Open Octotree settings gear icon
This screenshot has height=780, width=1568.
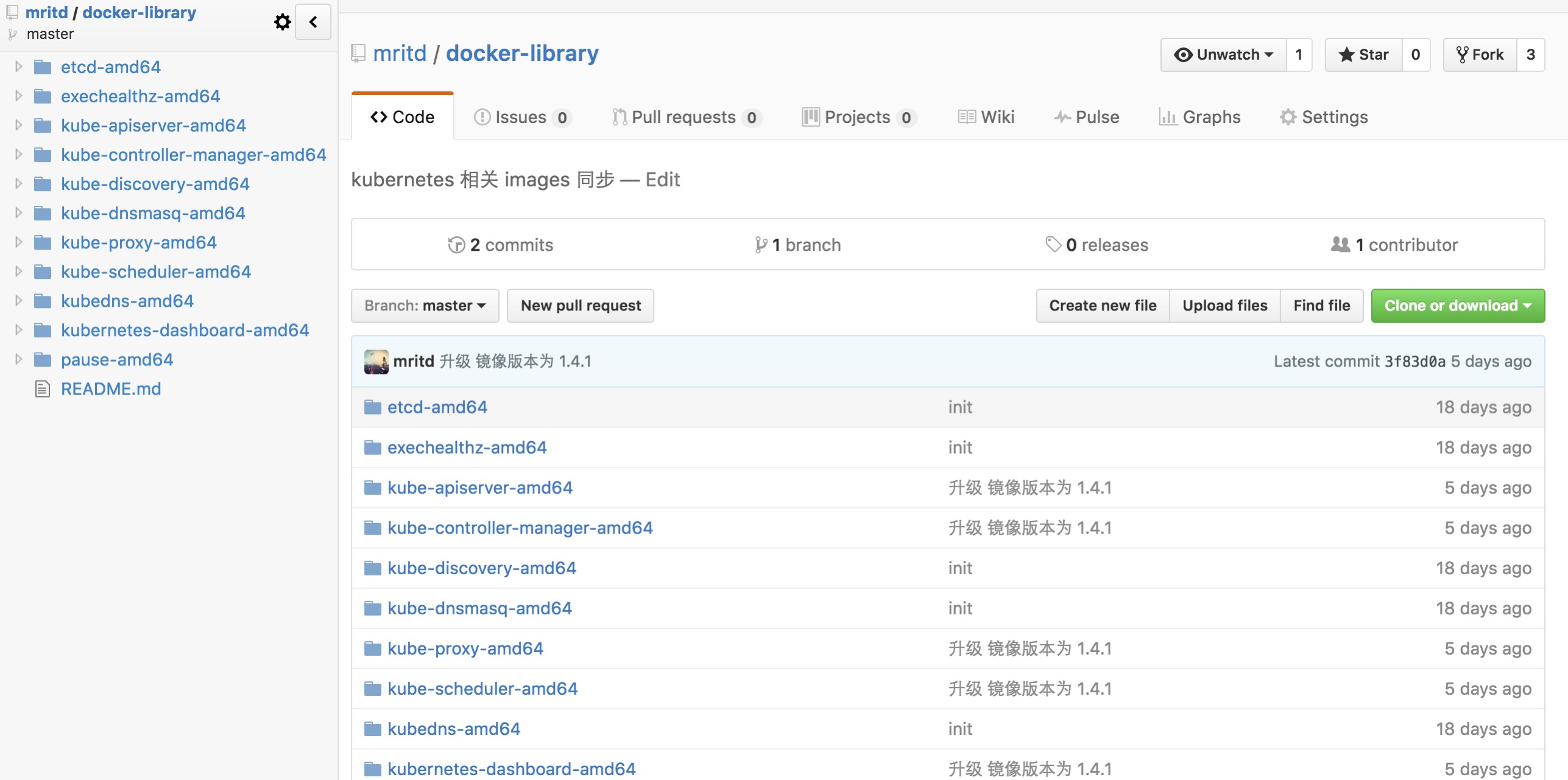coord(282,22)
